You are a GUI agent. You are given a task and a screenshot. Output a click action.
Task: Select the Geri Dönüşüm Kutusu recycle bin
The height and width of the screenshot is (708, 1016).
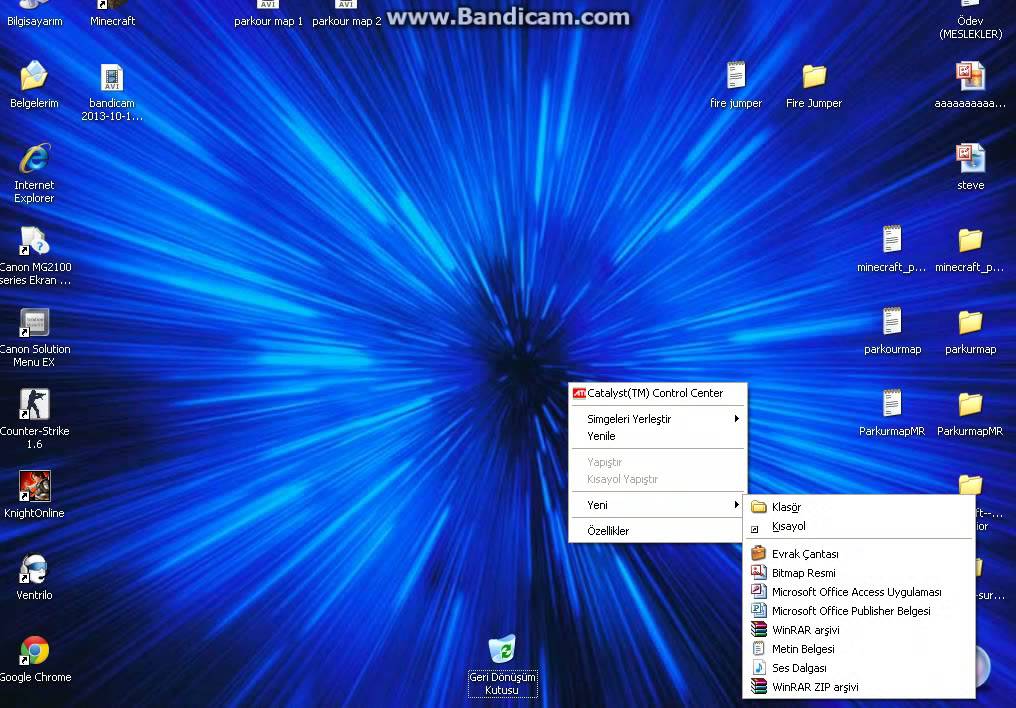click(502, 649)
